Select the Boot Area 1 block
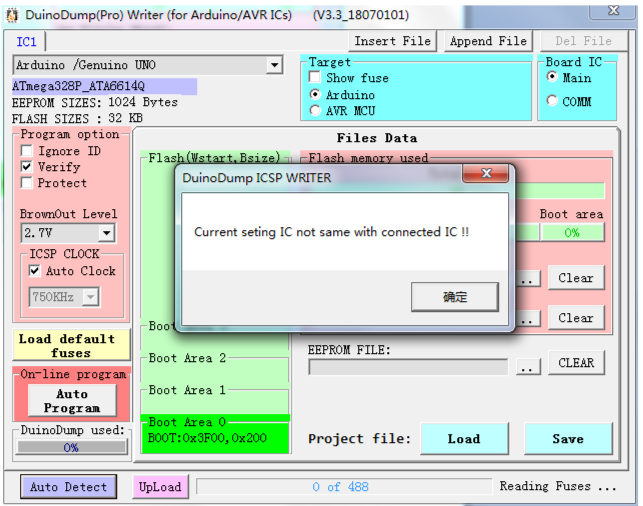This screenshot has width=643, height=506. click(x=215, y=399)
